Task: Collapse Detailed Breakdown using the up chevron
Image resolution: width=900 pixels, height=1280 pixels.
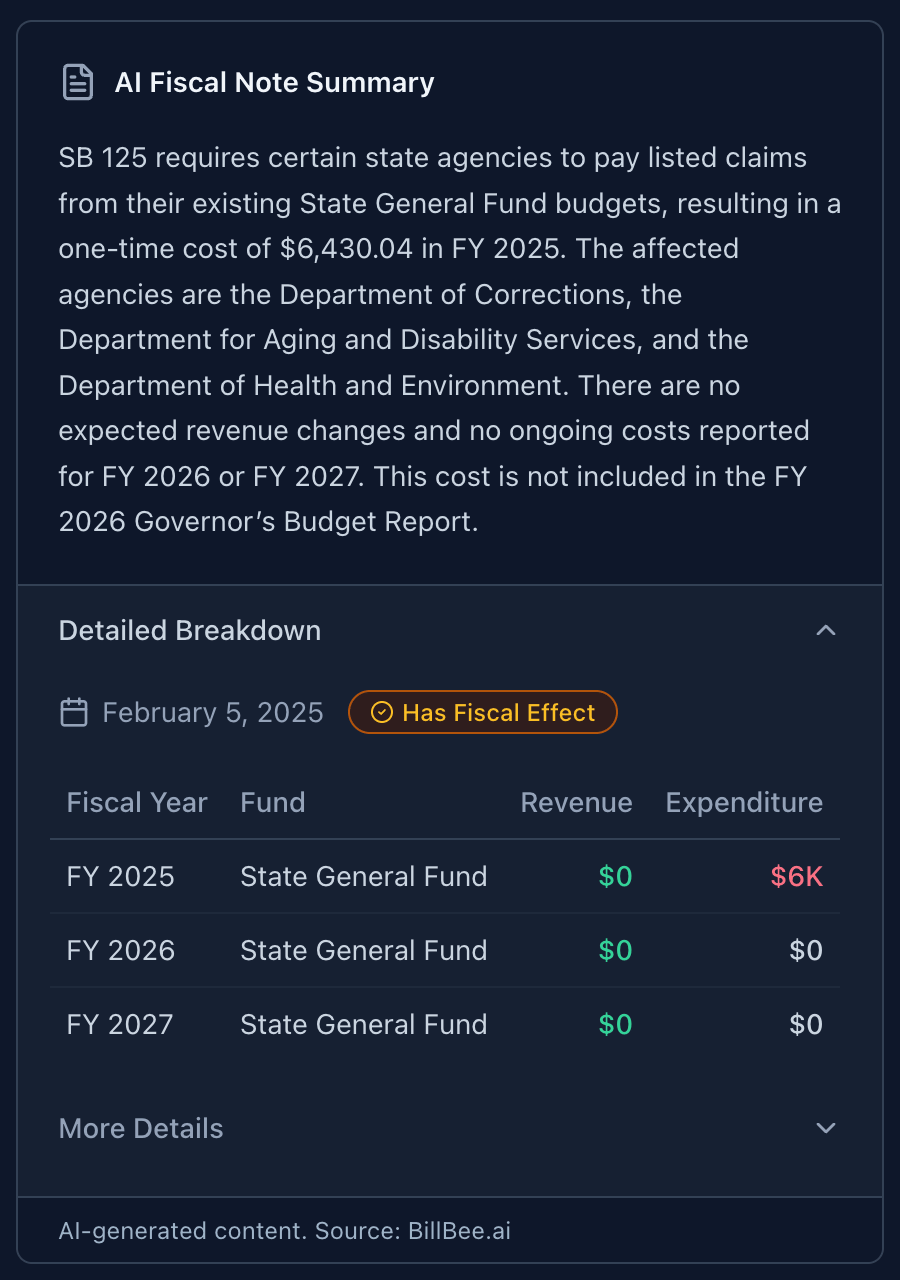Action: (x=825, y=630)
